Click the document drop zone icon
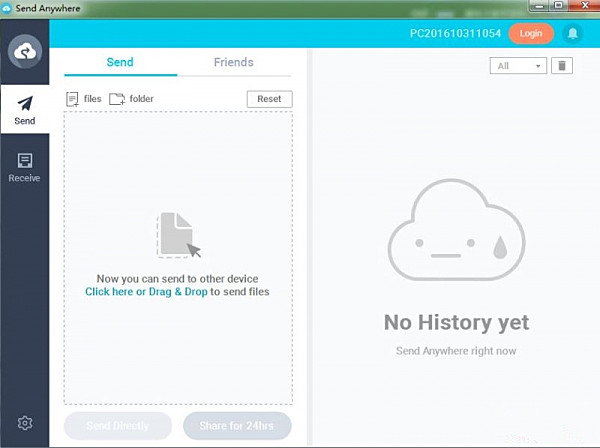The height and width of the screenshot is (448, 600). (x=178, y=235)
